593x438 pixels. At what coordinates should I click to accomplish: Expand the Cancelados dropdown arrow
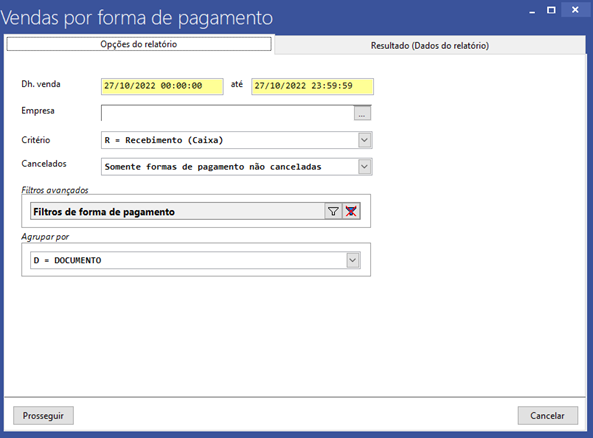365,167
